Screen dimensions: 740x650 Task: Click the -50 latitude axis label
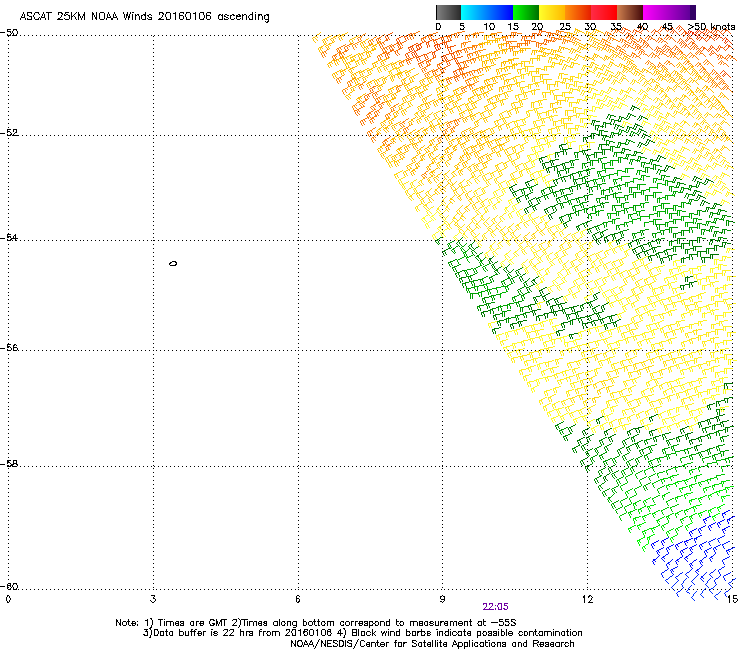click(x=9, y=33)
